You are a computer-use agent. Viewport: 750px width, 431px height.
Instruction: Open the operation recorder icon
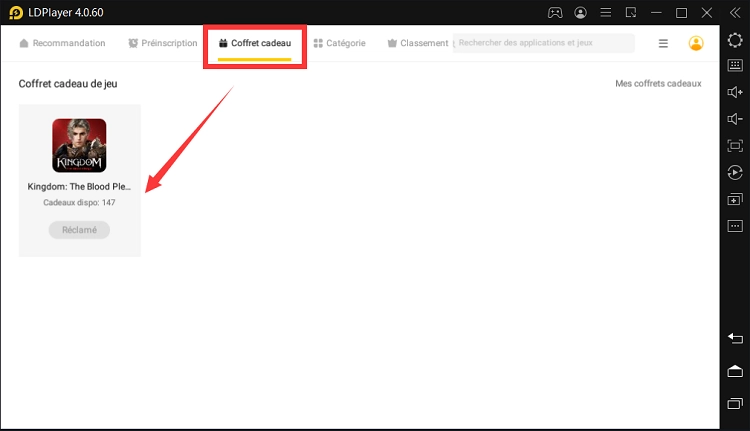click(x=735, y=172)
